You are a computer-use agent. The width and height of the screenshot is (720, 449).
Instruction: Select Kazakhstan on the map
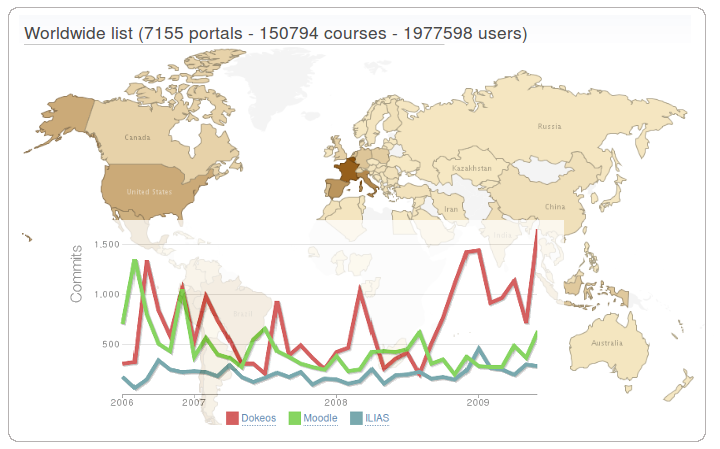tap(470, 168)
